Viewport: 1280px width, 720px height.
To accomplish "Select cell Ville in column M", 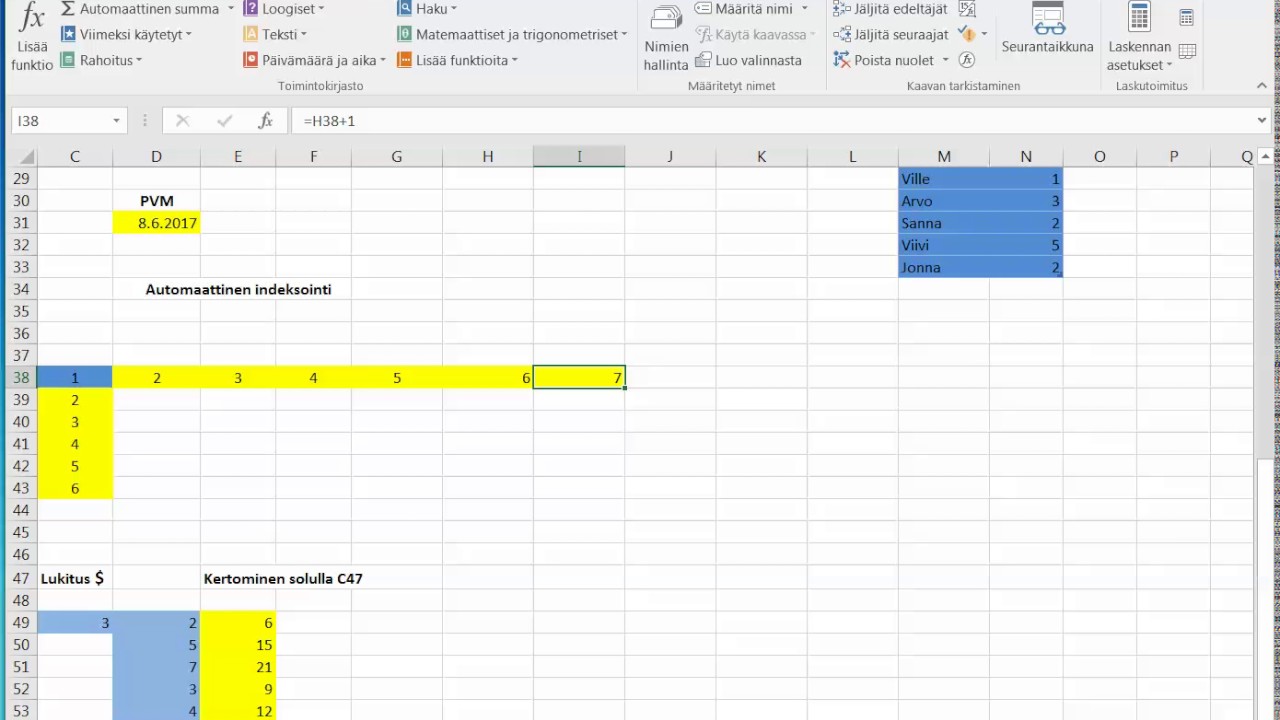I will pos(944,179).
